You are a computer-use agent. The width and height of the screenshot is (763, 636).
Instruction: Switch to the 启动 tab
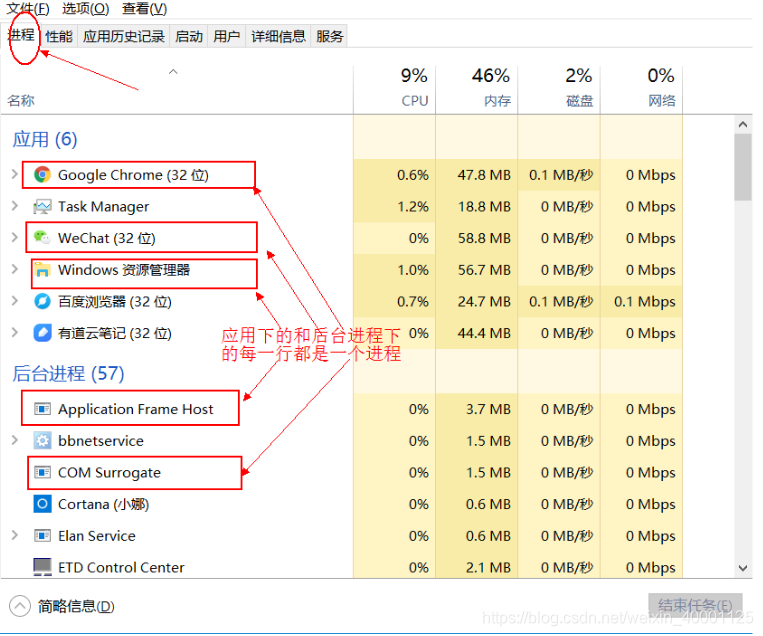coord(189,36)
